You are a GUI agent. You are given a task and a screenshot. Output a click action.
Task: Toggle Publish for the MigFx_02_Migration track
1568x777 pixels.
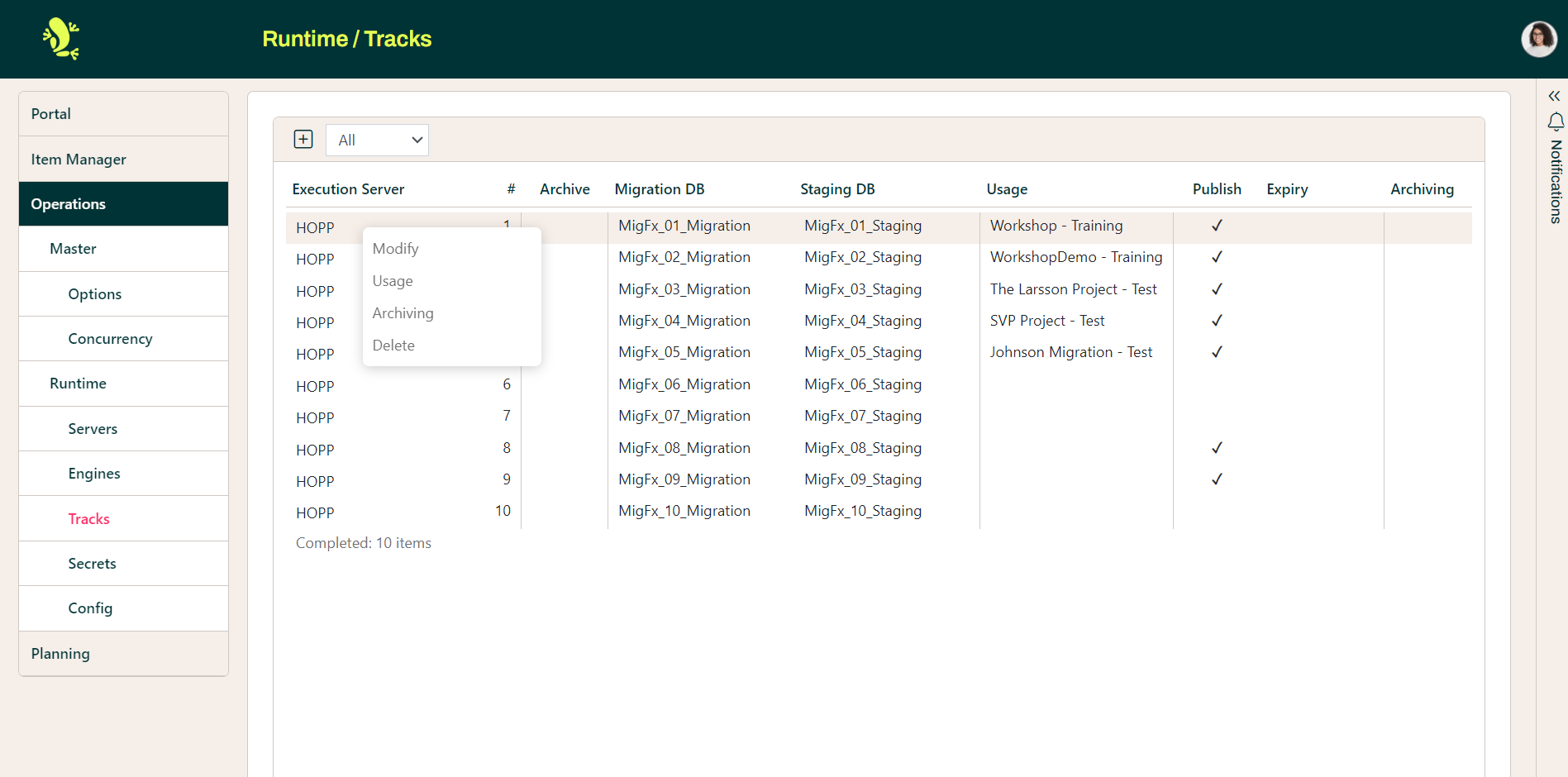[x=1216, y=257]
